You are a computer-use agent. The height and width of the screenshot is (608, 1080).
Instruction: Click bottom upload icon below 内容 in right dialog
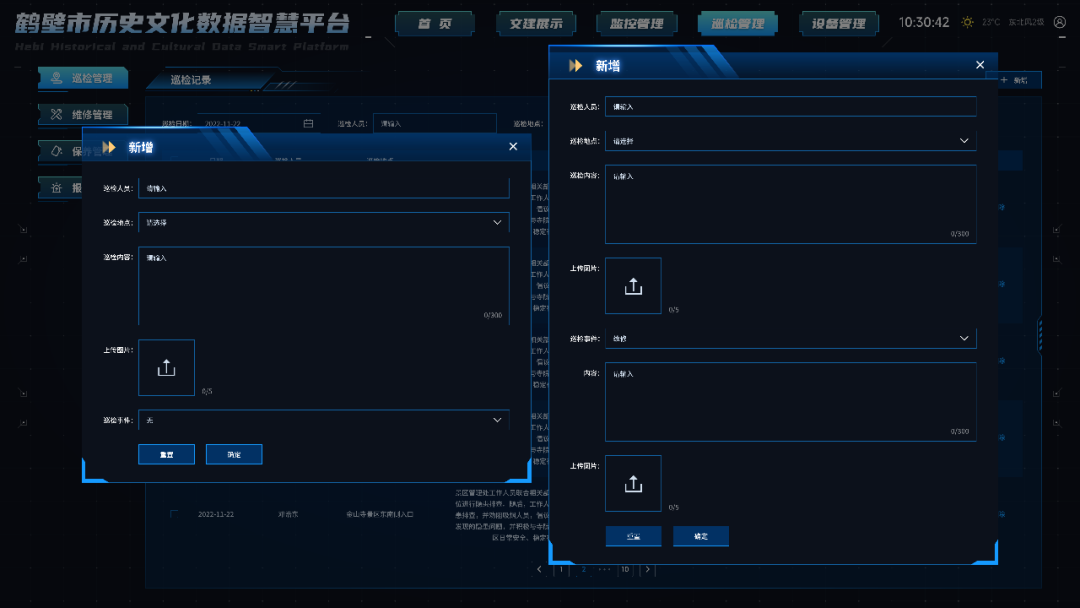(633, 483)
